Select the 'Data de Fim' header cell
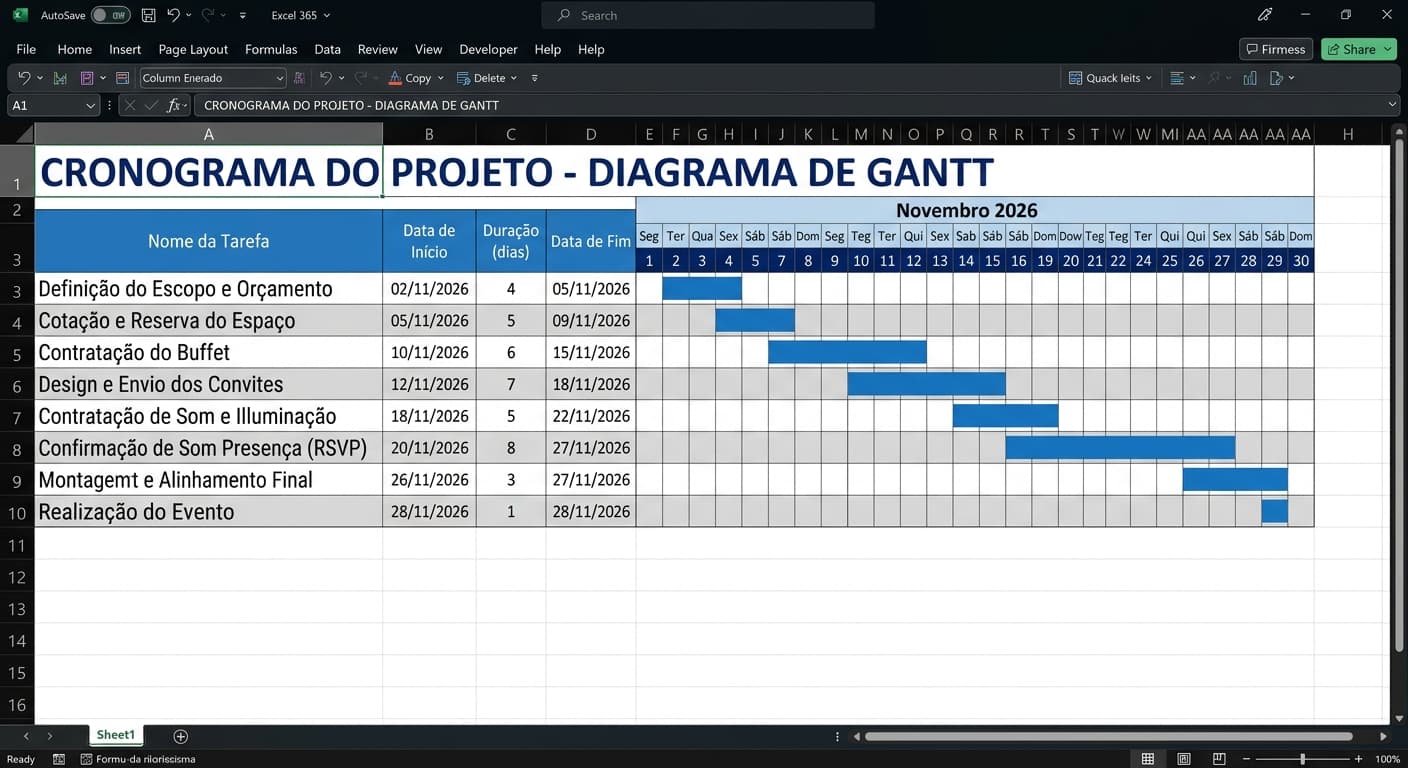The image size is (1408, 768). coord(591,241)
